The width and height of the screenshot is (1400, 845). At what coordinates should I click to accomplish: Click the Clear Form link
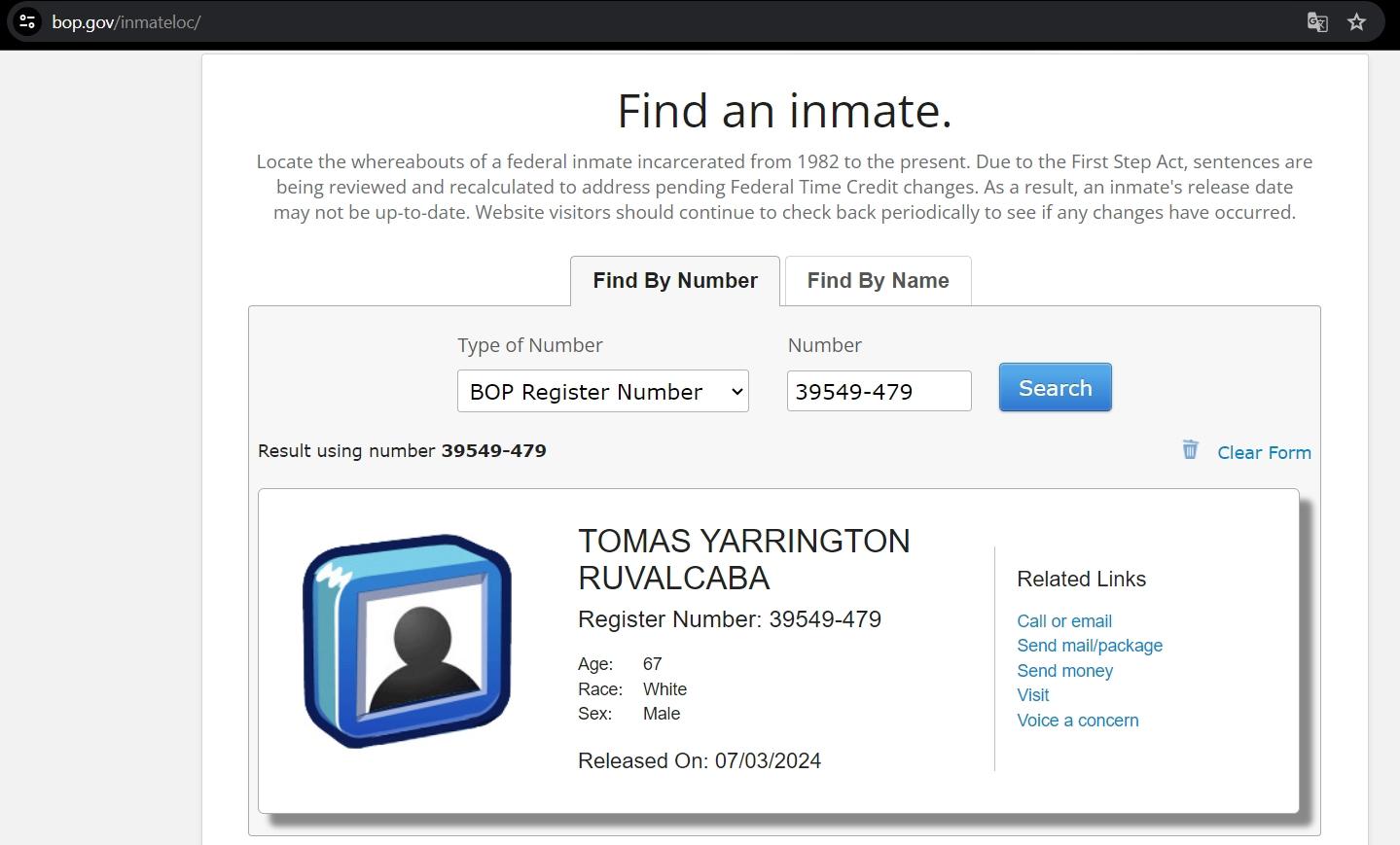pyautogui.click(x=1264, y=452)
